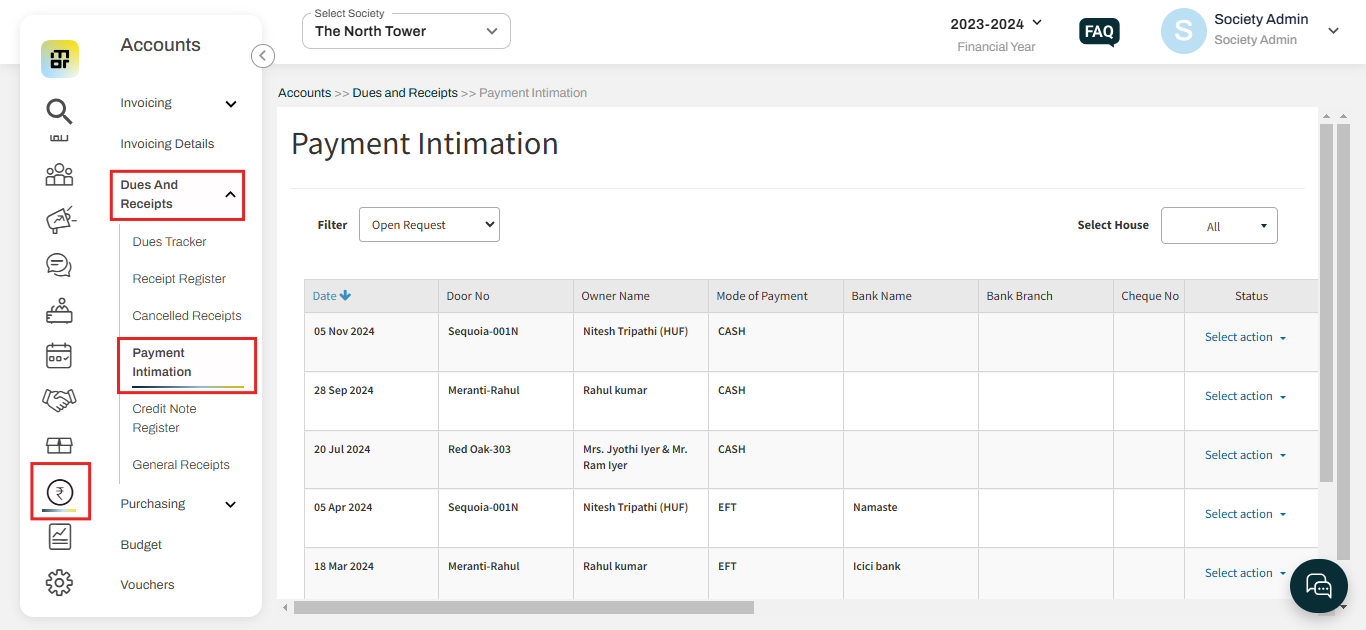Expand the Purchasing menu chevron
This screenshot has height=630, width=1366.
[231, 504]
